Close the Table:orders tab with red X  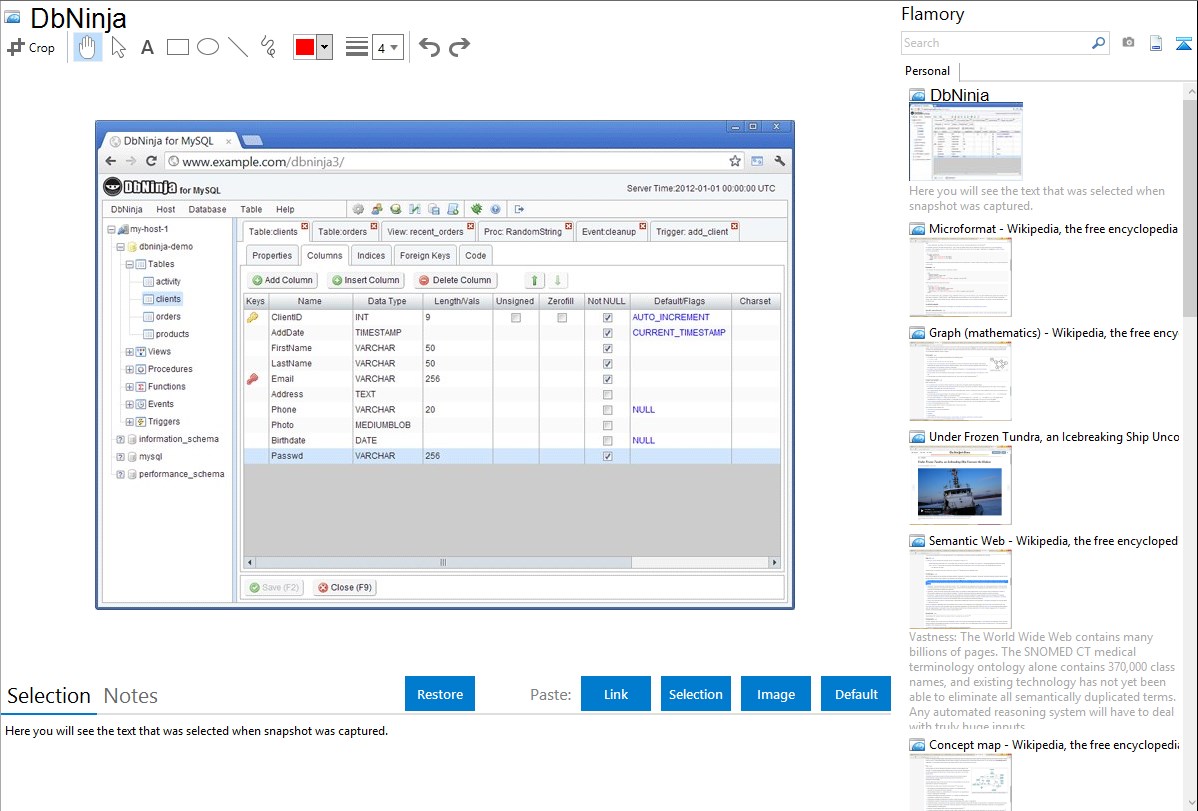[x=374, y=226]
